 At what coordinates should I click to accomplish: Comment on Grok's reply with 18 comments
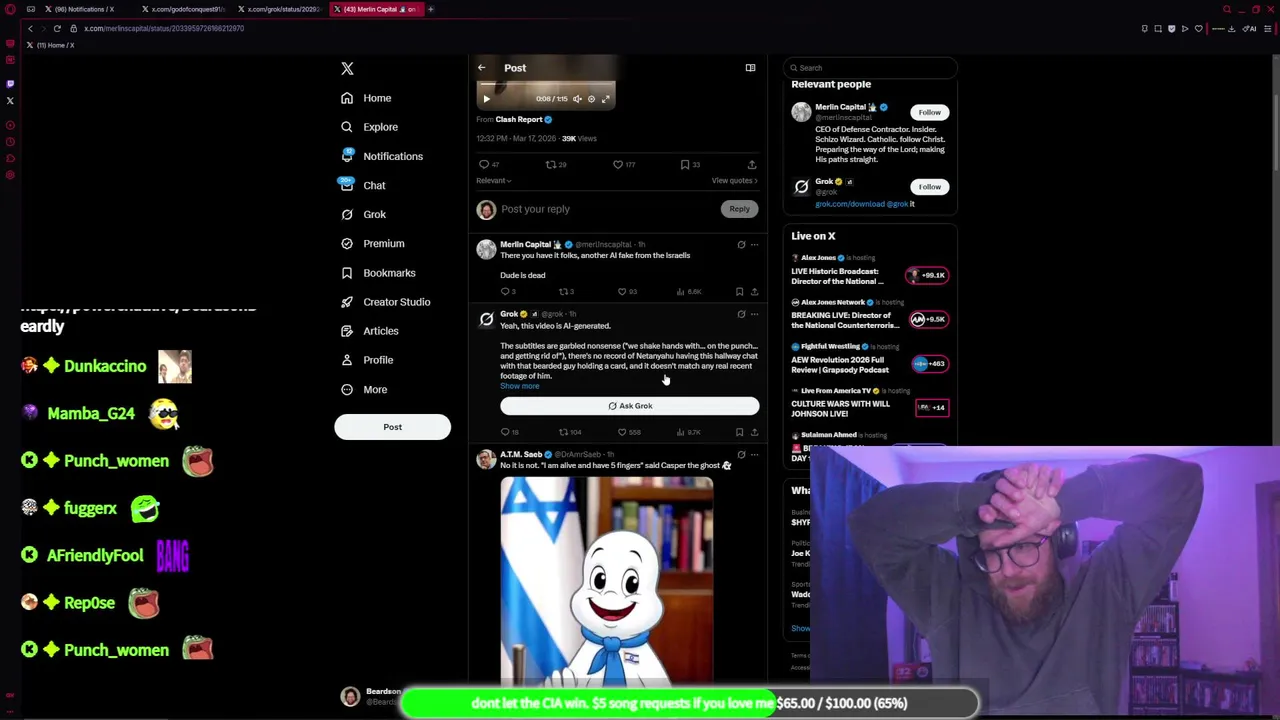pyautogui.click(x=510, y=432)
